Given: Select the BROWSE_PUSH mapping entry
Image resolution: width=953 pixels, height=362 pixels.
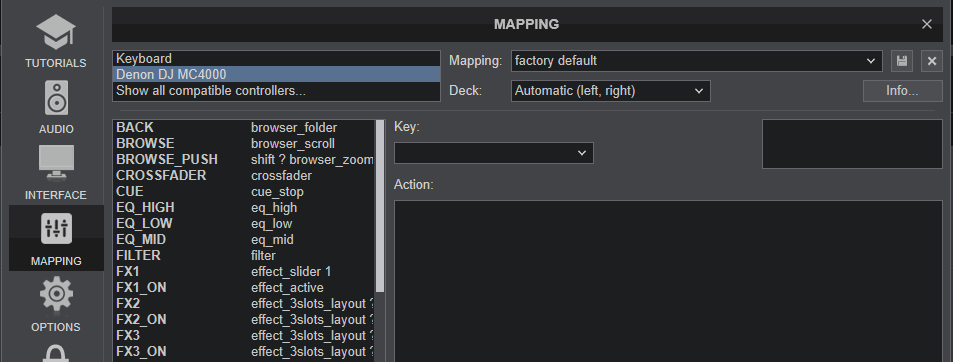Looking at the screenshot, I should 244,159.
